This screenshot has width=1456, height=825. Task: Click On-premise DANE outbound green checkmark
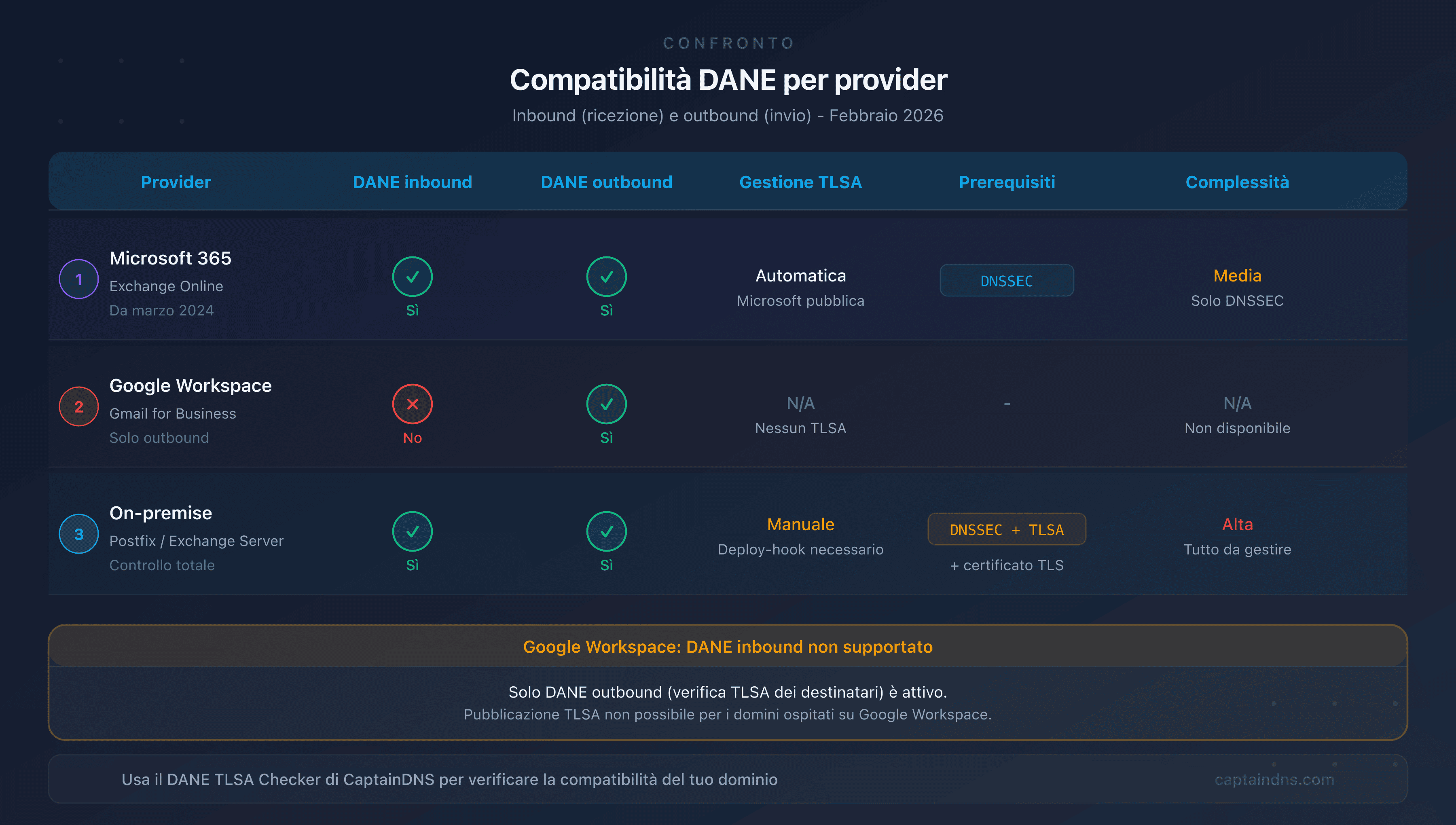[606, 531]
